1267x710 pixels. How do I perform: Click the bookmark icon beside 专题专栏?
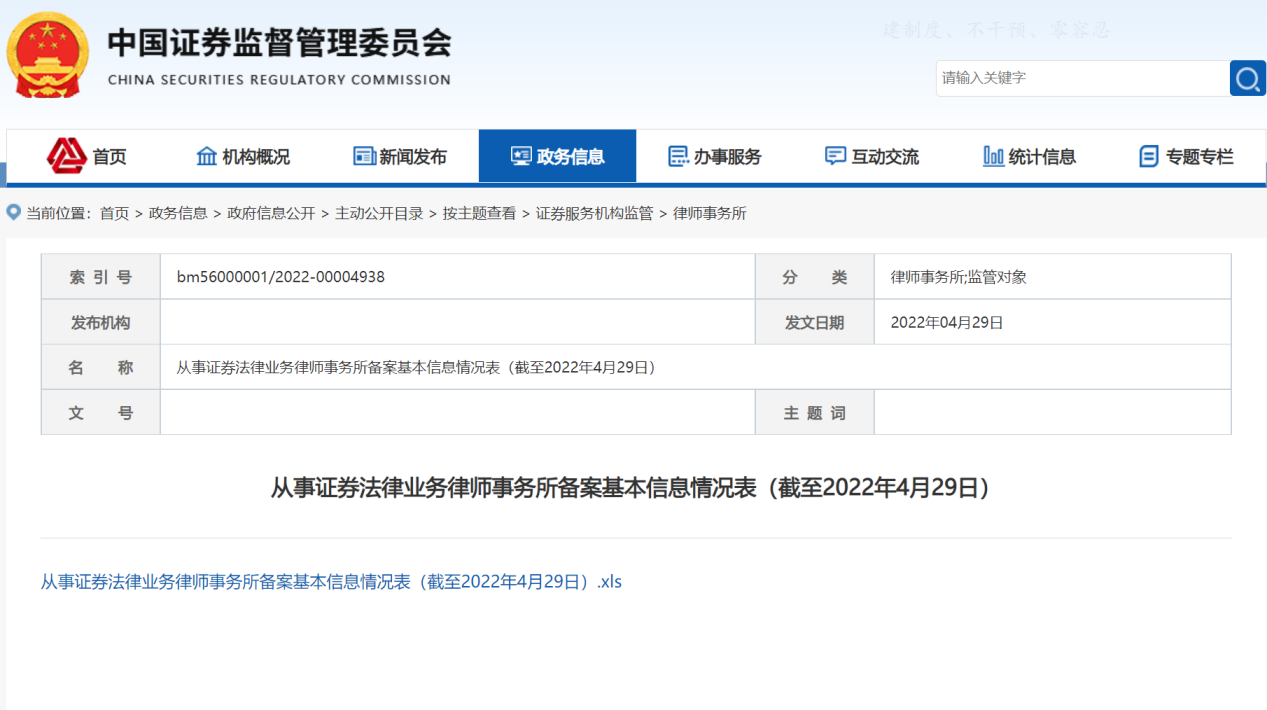[1147, 155]
